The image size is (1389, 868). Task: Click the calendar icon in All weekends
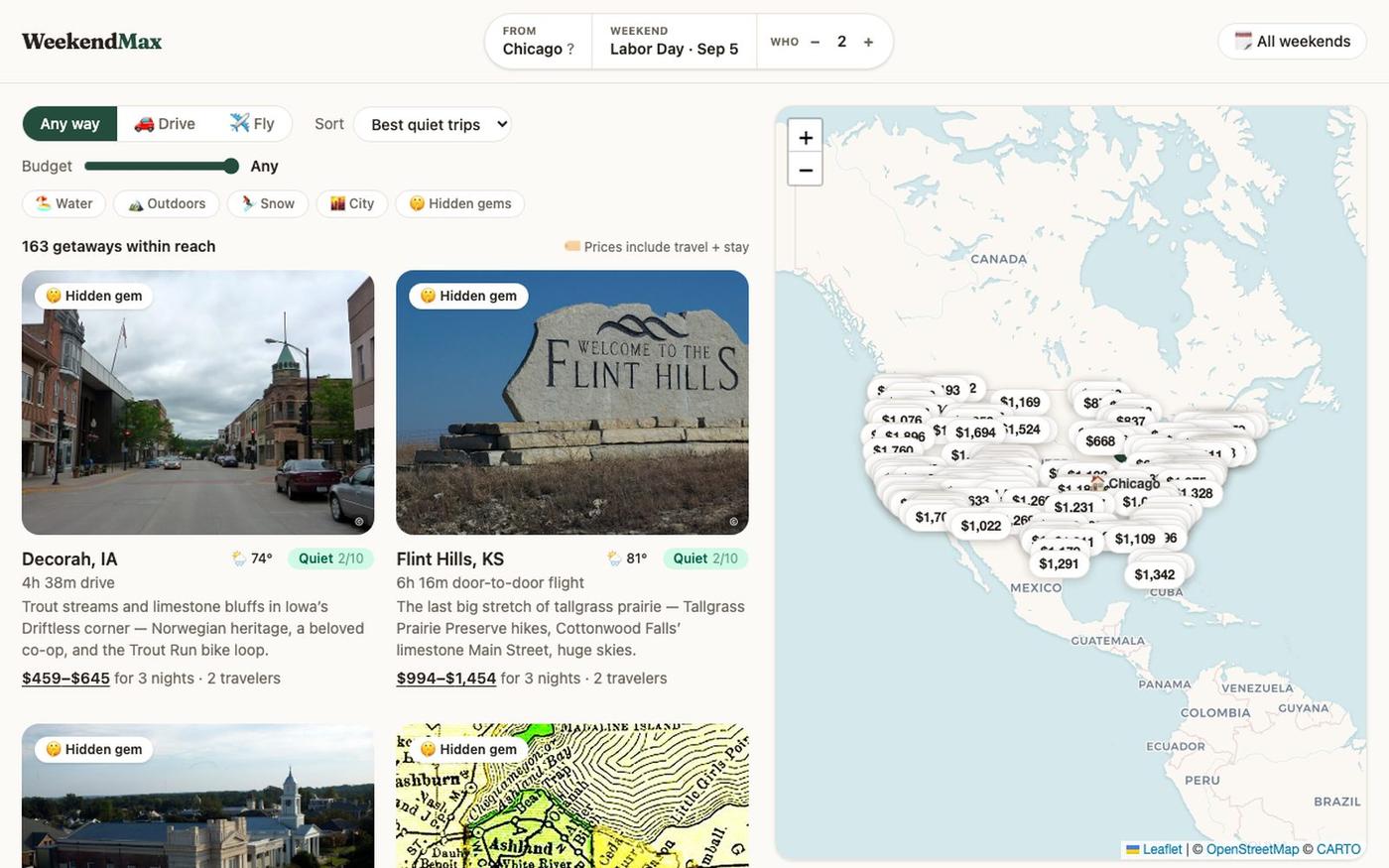pos(1243,41)
